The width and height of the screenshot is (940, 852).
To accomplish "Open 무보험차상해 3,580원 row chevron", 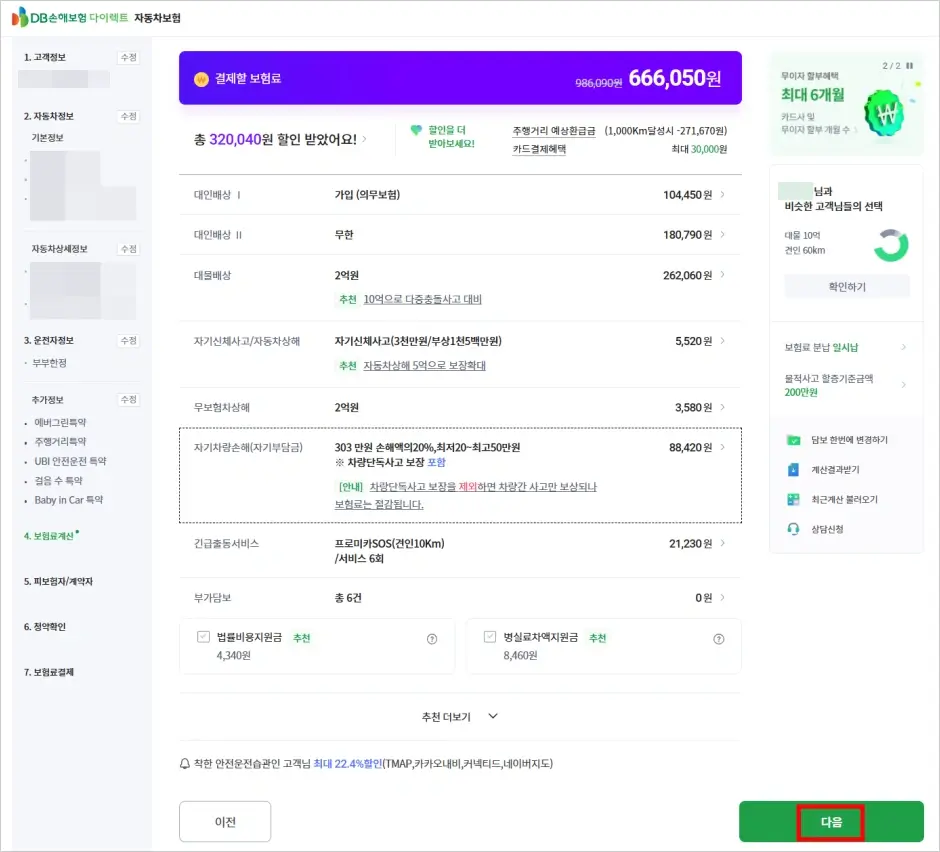I will click(x=722, y=407).
